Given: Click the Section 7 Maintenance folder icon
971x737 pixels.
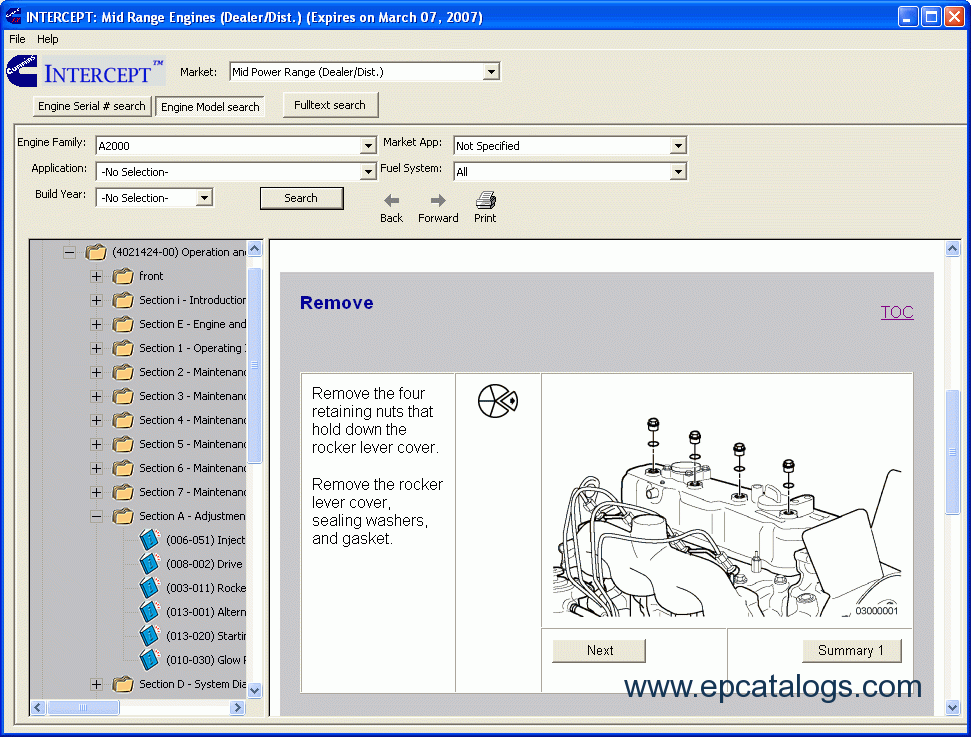Looking at the screenshot, I should [123, 492].
